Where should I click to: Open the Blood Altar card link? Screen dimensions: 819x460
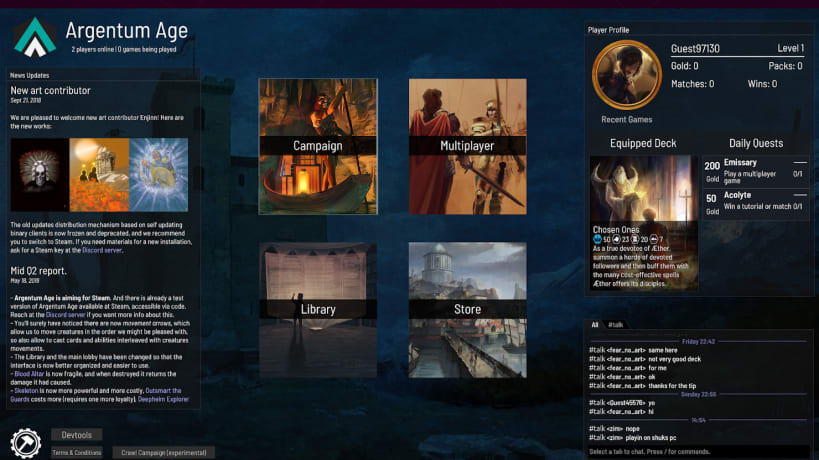pyautogui.click(x=29, y=374)
